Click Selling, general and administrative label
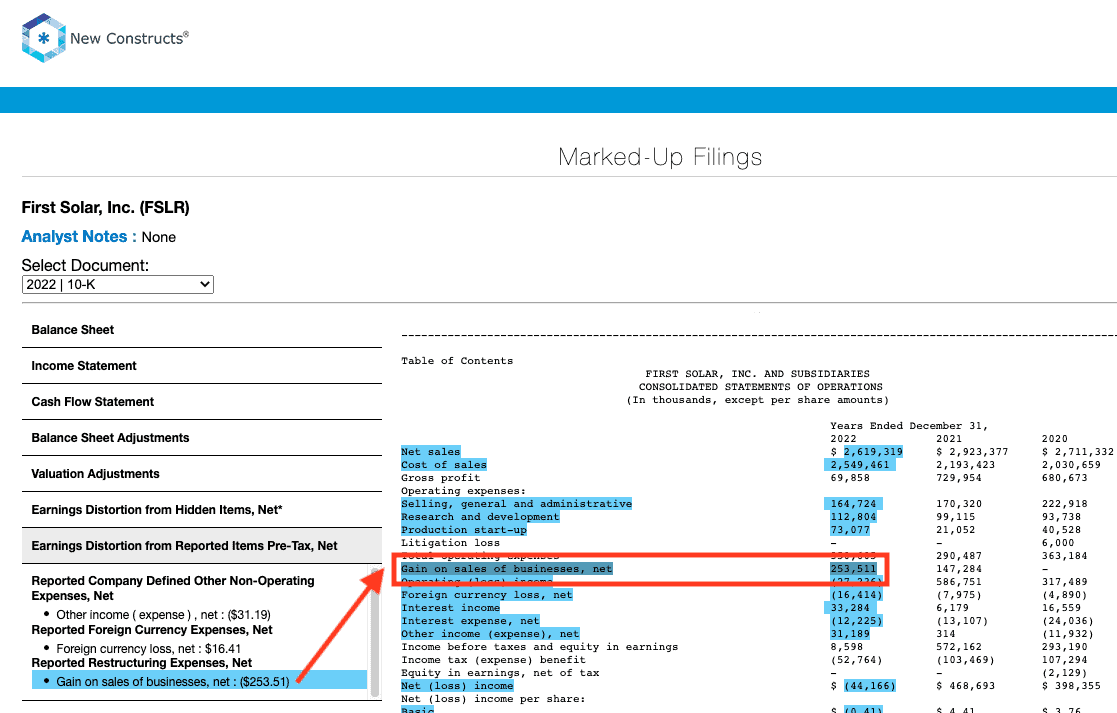This screenshot has height=713, width=1117. coord(516,504)
